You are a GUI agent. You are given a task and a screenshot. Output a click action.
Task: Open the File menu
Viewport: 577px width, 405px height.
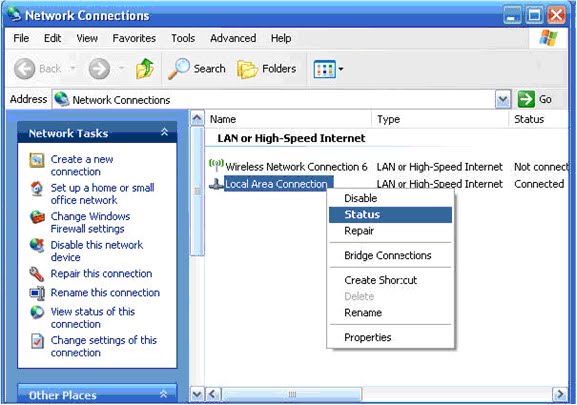(x=21, y=38)
